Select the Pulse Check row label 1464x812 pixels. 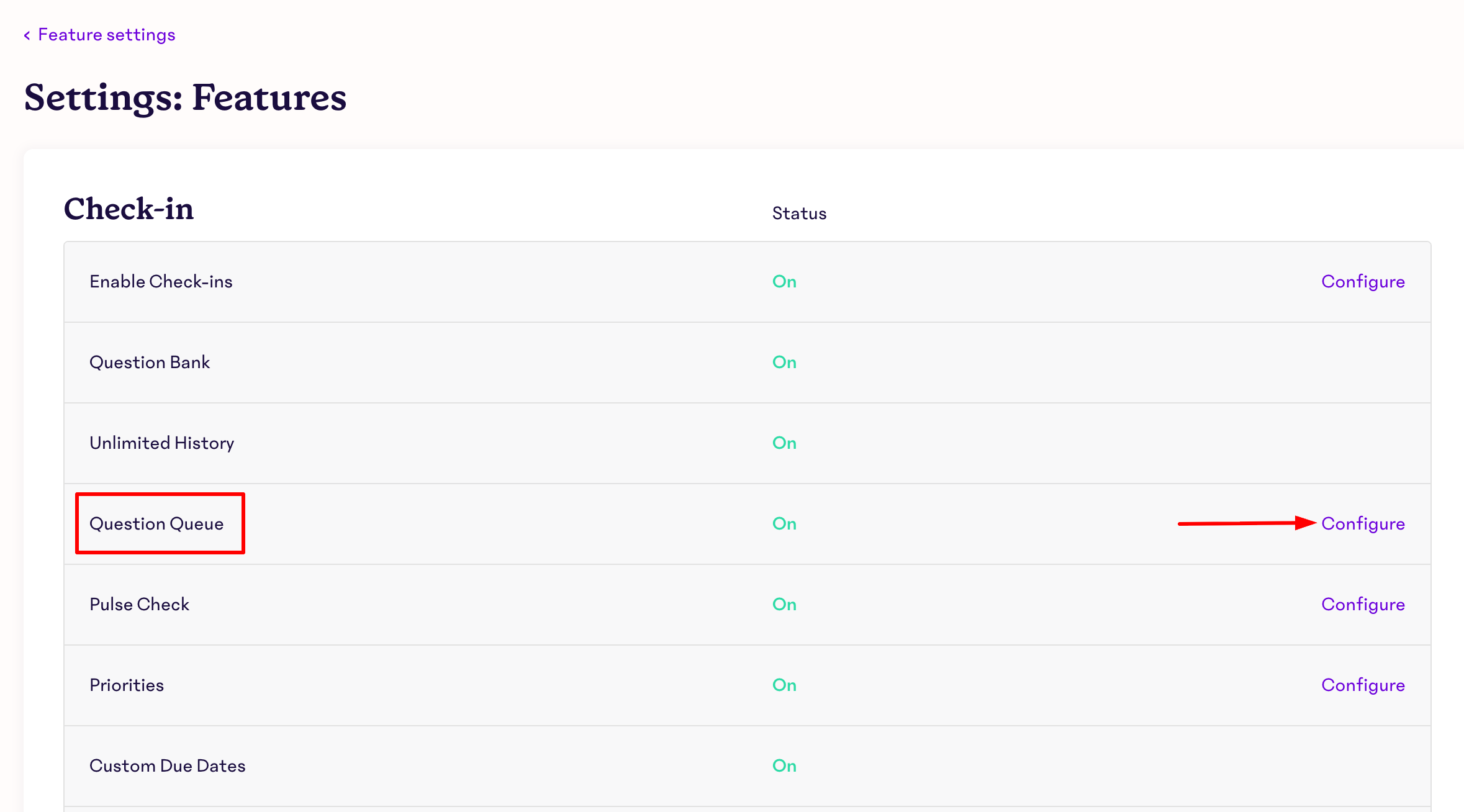pyautogui.click(x=139, y=604)
